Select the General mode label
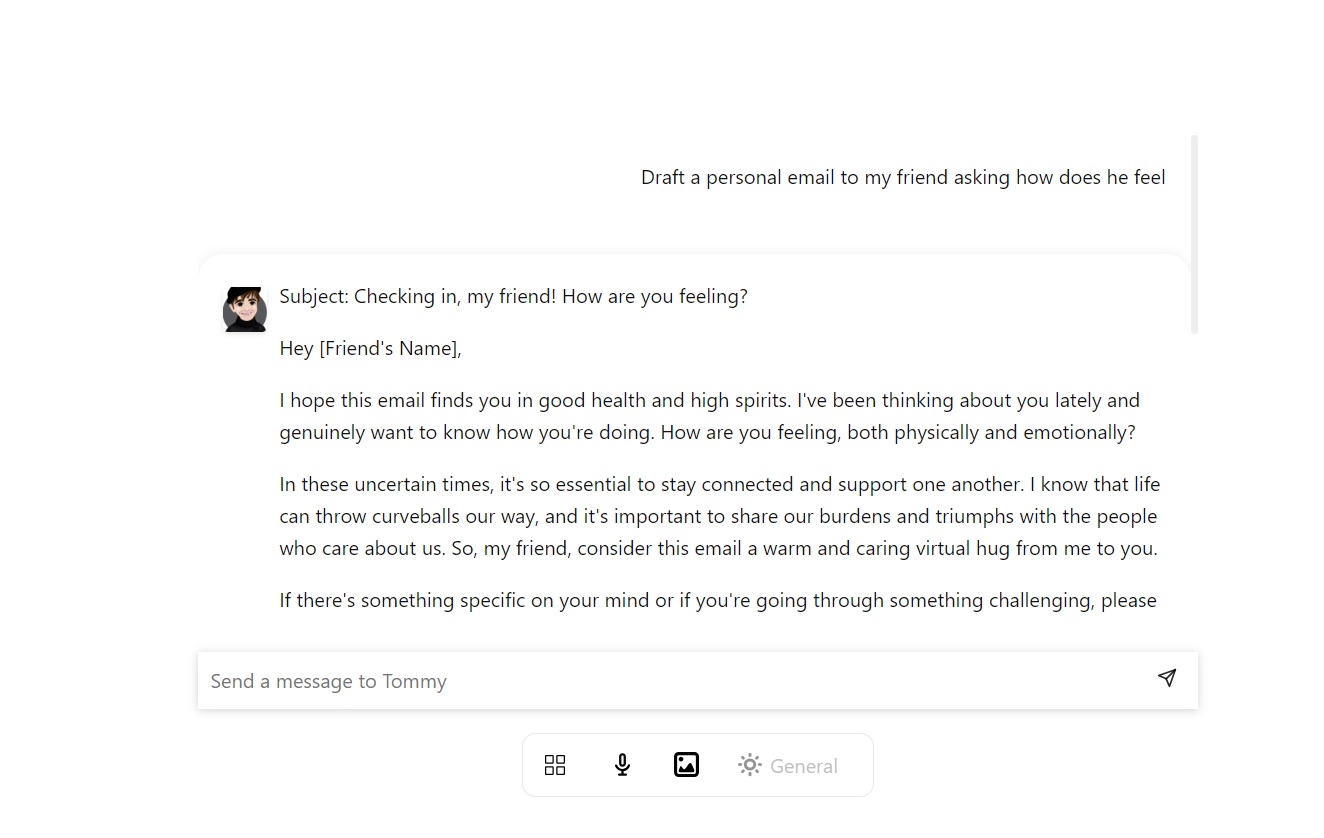 click(803, 766)
